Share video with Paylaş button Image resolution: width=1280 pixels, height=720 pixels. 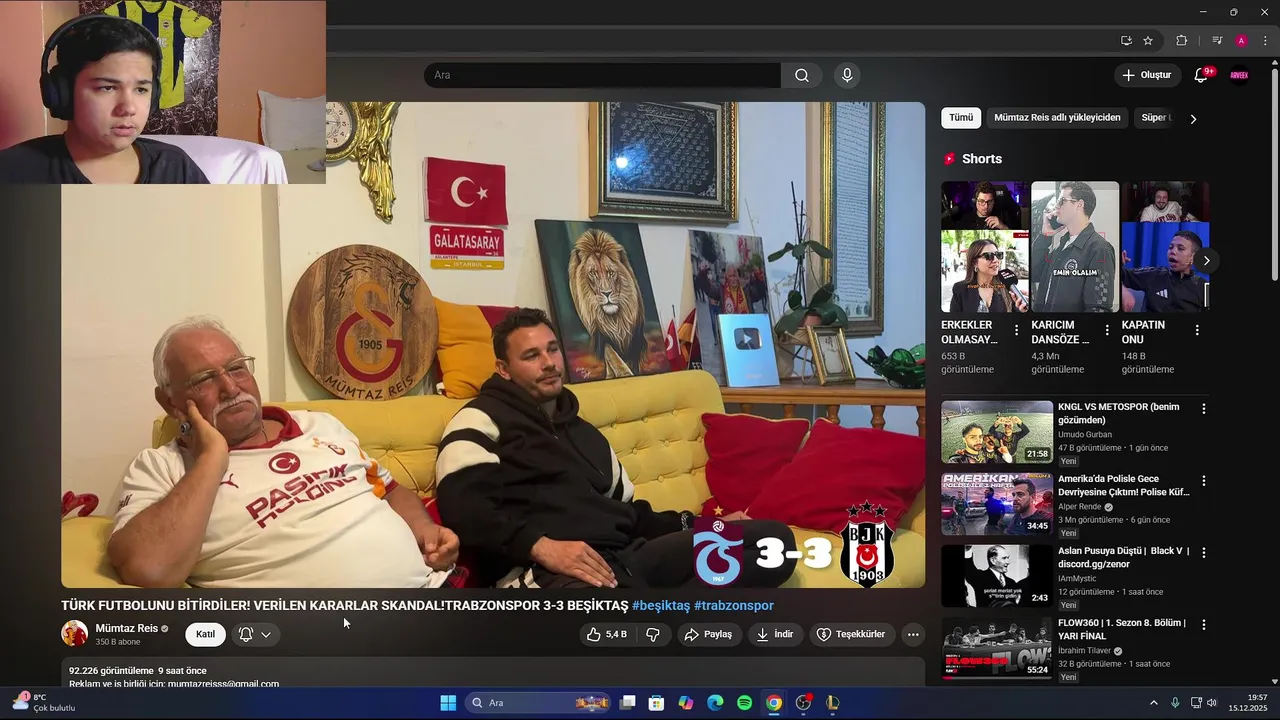pyautogui.click(x=708, y=634)
